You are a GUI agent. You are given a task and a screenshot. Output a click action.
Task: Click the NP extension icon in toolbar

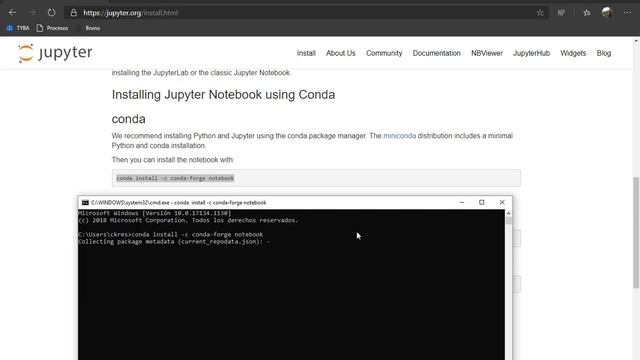tap(561, 13)
